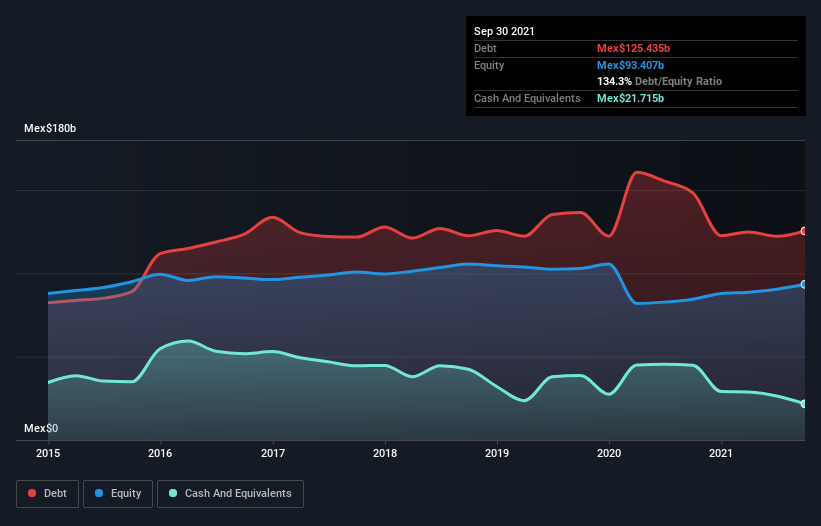Click the tooltip Cash And Equivalents label
Image resolution: width=821 pixels, height=526 pixels.
[527, 98]
